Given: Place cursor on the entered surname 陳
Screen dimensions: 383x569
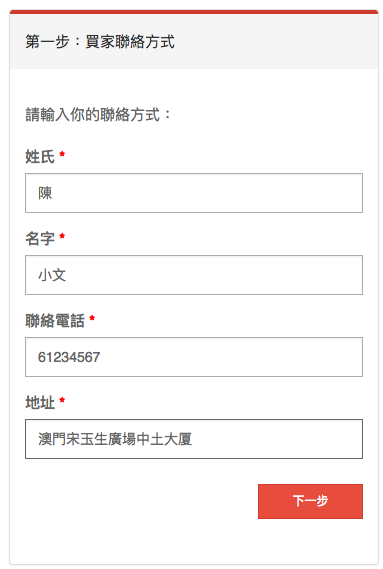Looking at the screenshot, I should pyautogui.click(x=45, y=193).
